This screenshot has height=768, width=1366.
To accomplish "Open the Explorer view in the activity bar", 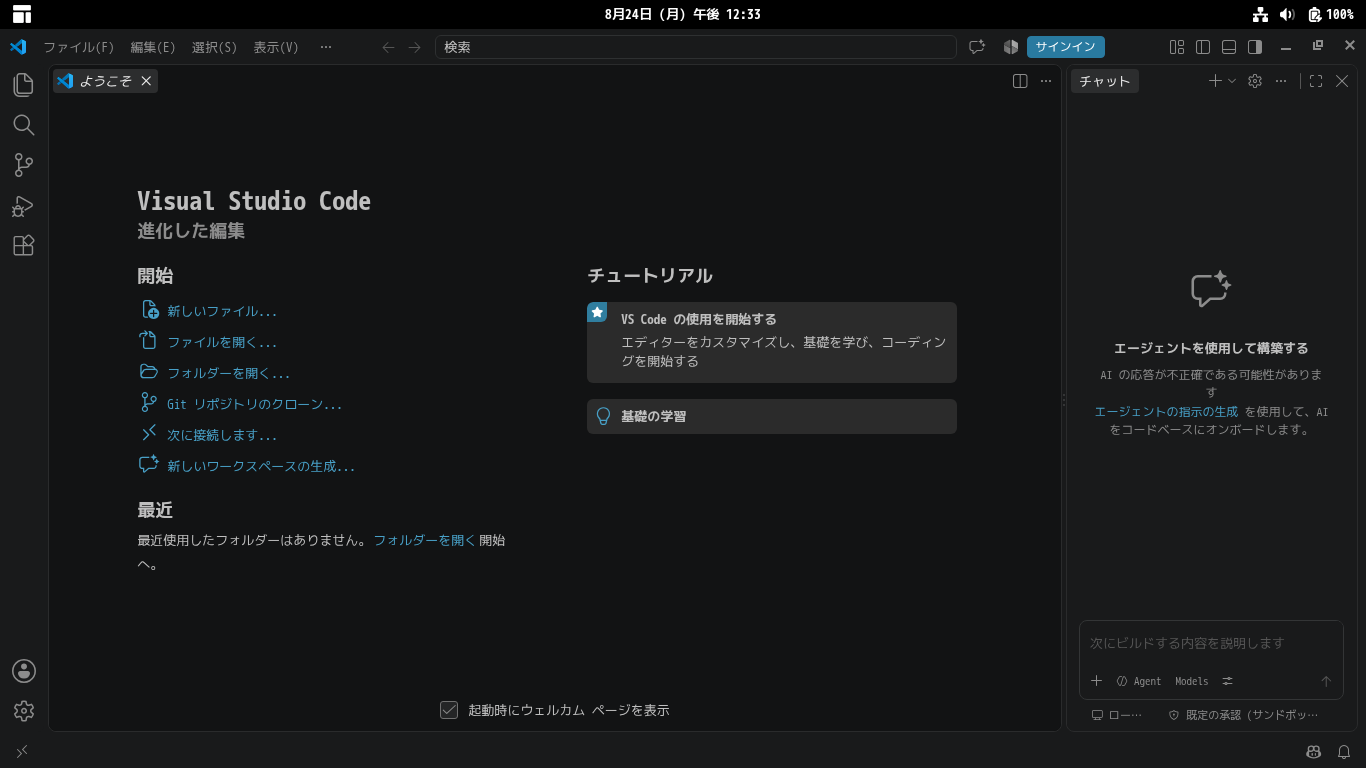I will tap(24, 85).
